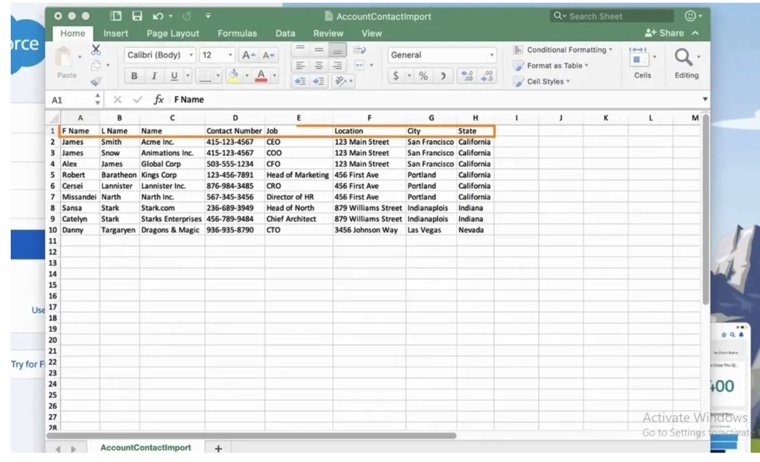This screenshot has width=760, height=462.
Task: Expand the formula bar arrow
Action: 705,99
